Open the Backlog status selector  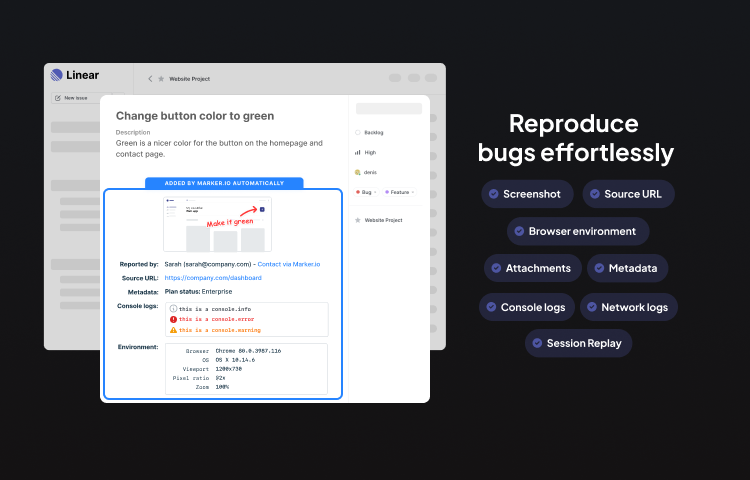coord(369,132)
